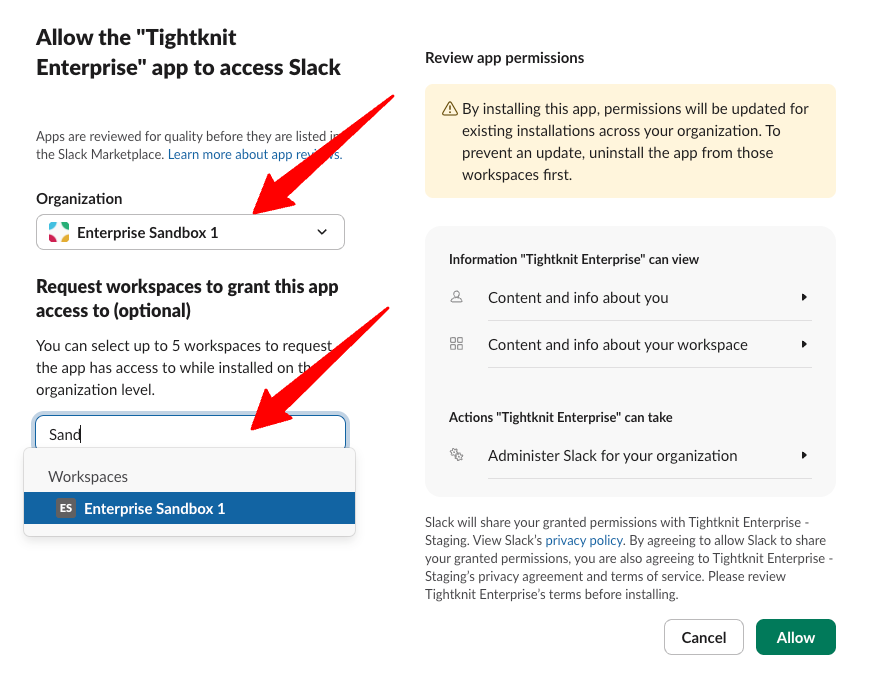Screen dimensions: 882x693
Task: Open the Learn more about app reviews link
Action: [x=255, y=155]
